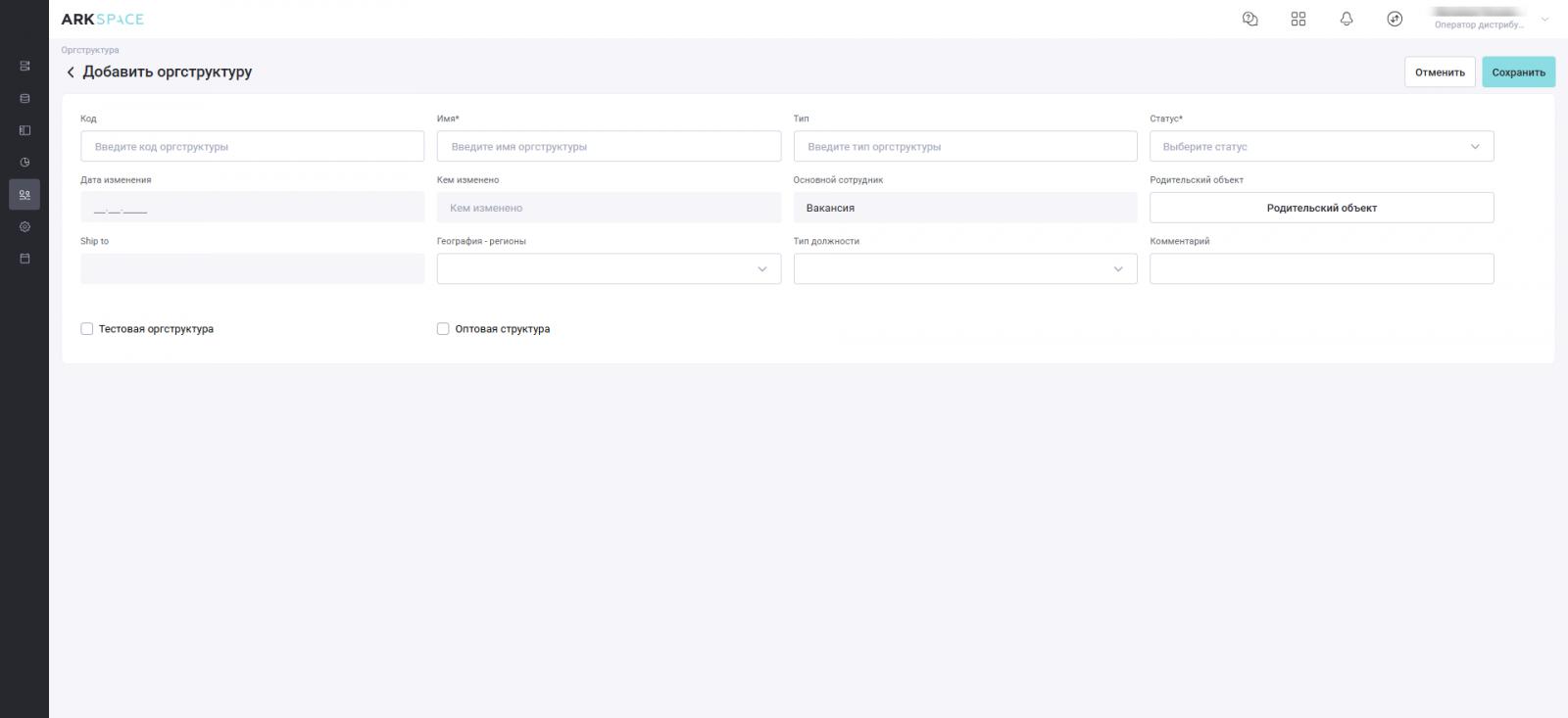1568x718 pixels.
Task: Click the Отменить button
Action: coord(1440,72)
